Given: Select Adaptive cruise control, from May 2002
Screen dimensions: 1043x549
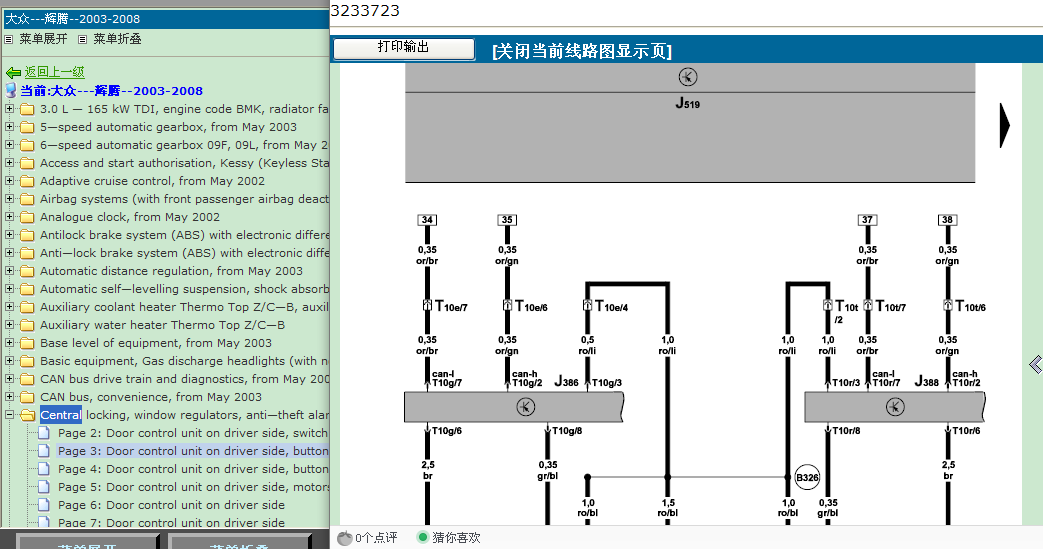Looking at the screenshot, I should pyautogui.click(x=152, y=181).
